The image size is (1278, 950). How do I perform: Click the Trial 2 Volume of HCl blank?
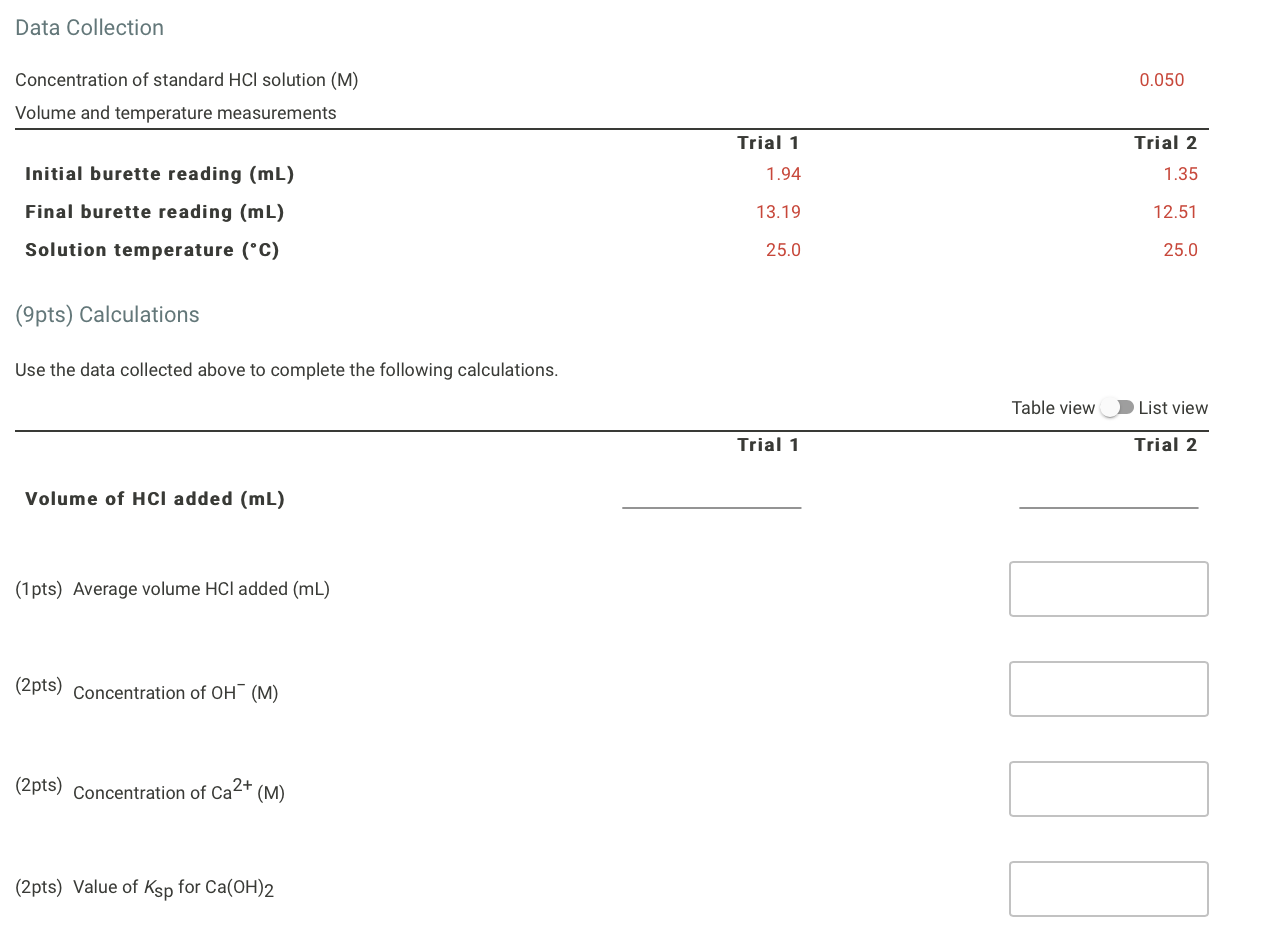click(x=1108, y=506)
